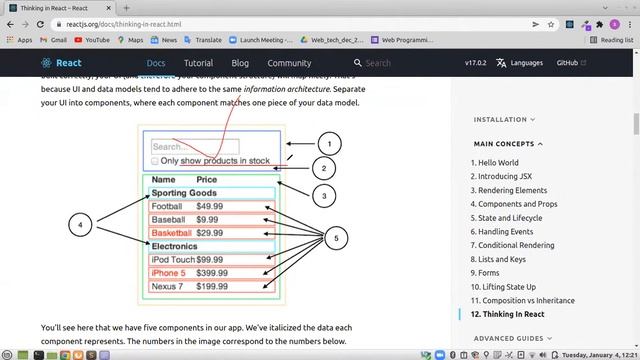Screen dimensions: 640x360
Task: Open the Apps grid in bookmarks bar
Action: point(19,40)
